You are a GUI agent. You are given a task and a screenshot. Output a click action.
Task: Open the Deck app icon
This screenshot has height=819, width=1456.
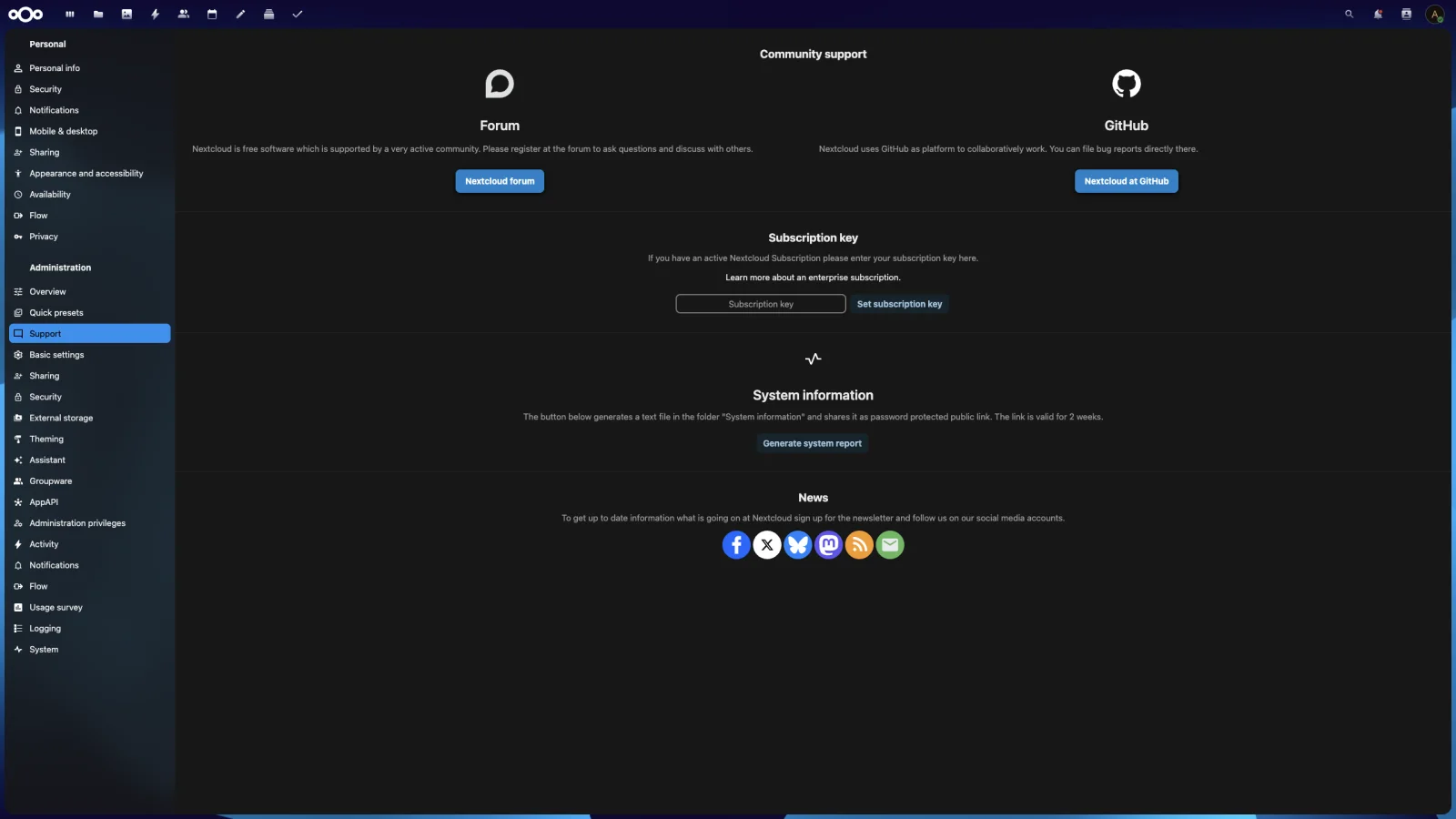pos(268,15)
